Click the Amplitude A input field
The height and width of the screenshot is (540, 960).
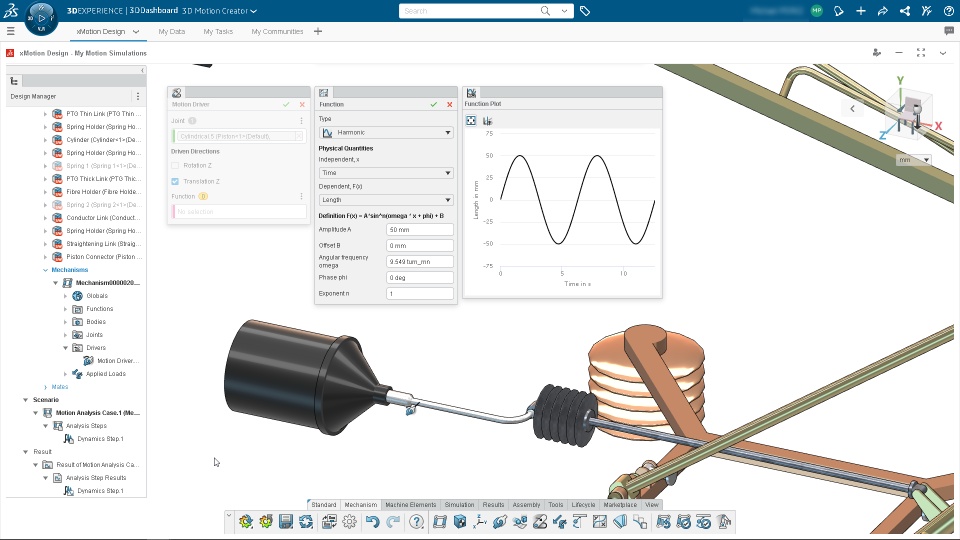(x=420, y=230)
